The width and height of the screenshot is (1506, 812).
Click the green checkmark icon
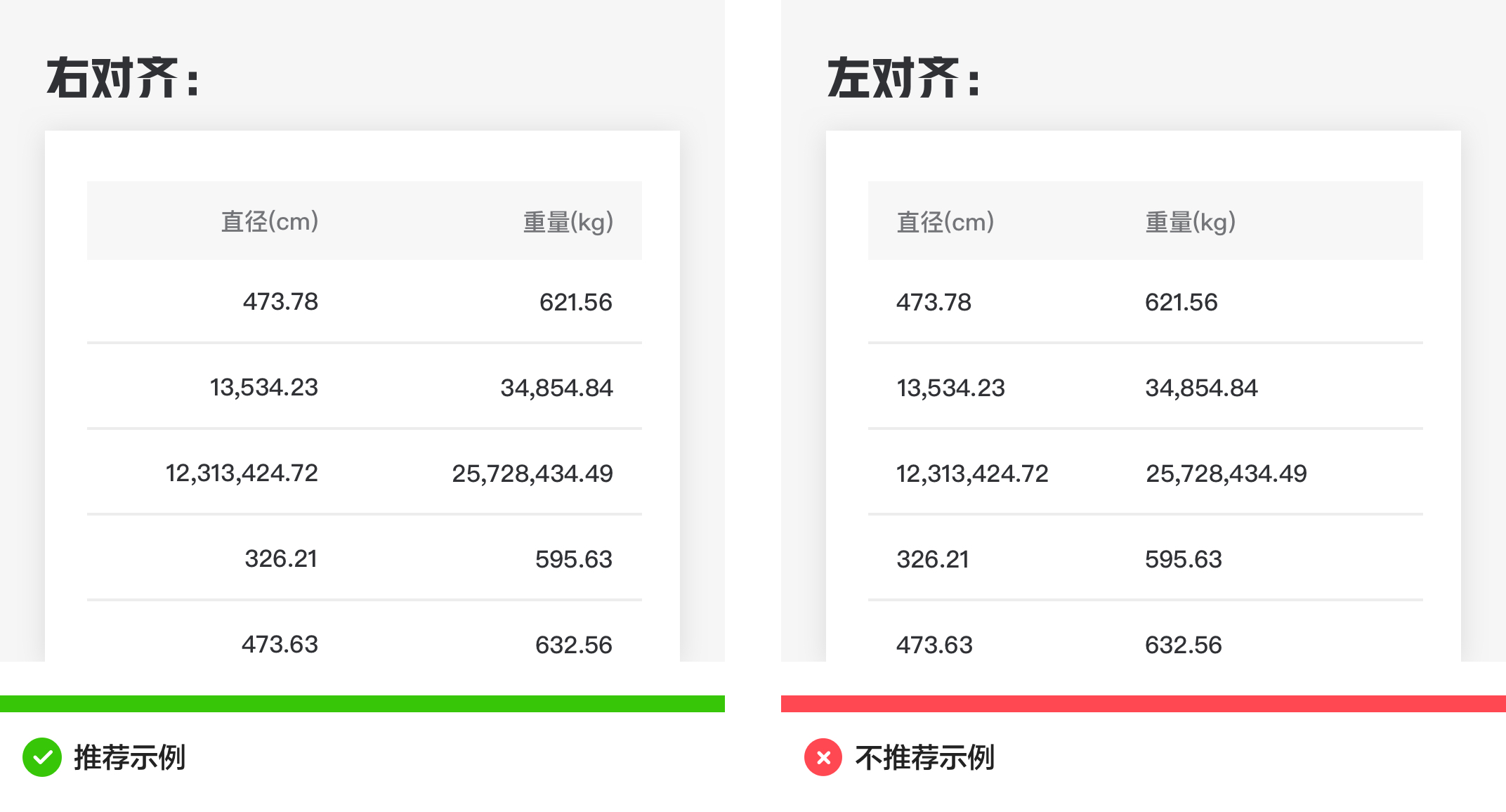42,757
